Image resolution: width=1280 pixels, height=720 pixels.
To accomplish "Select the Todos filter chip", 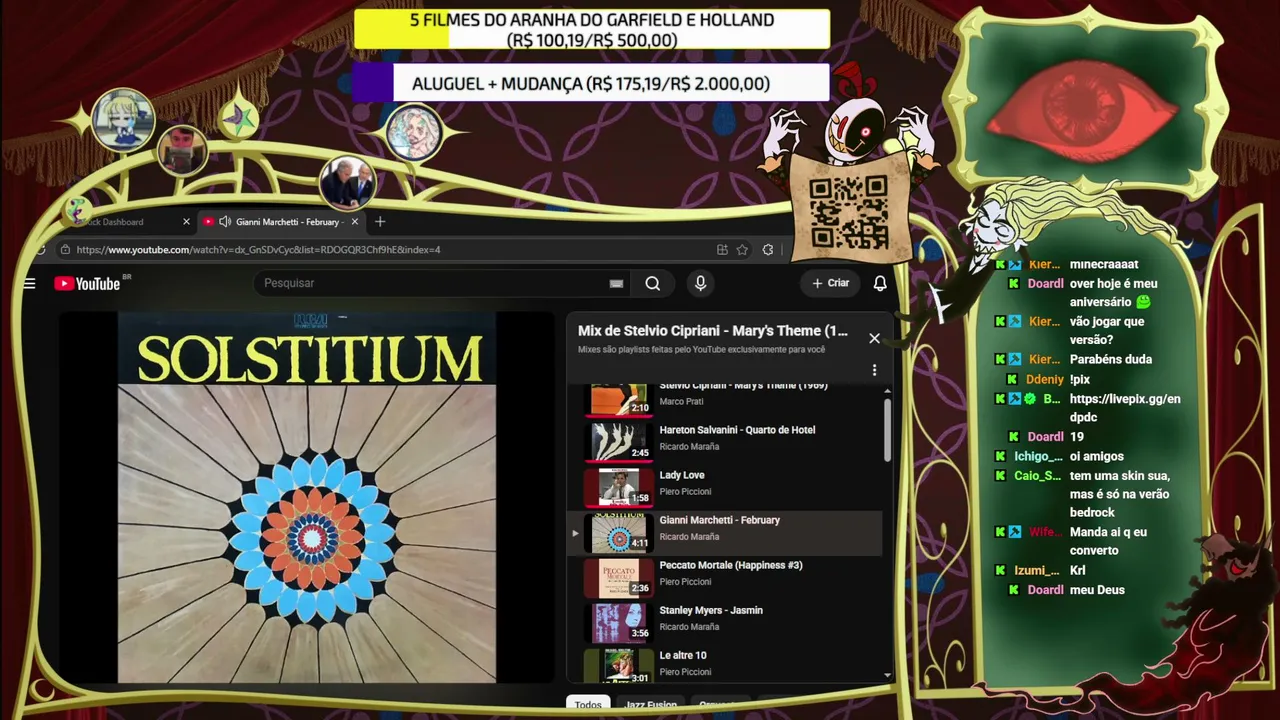I will (x=588, y=705).
